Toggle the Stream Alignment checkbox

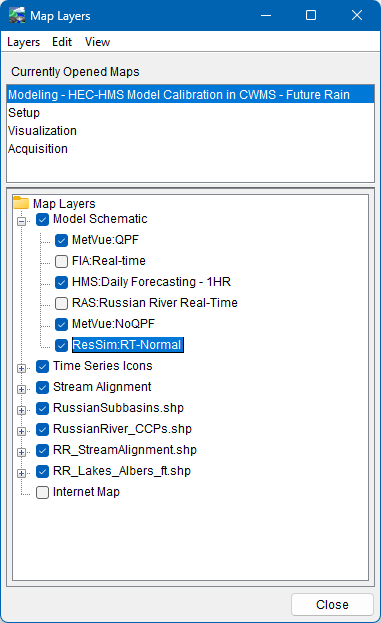click(43, 387)
